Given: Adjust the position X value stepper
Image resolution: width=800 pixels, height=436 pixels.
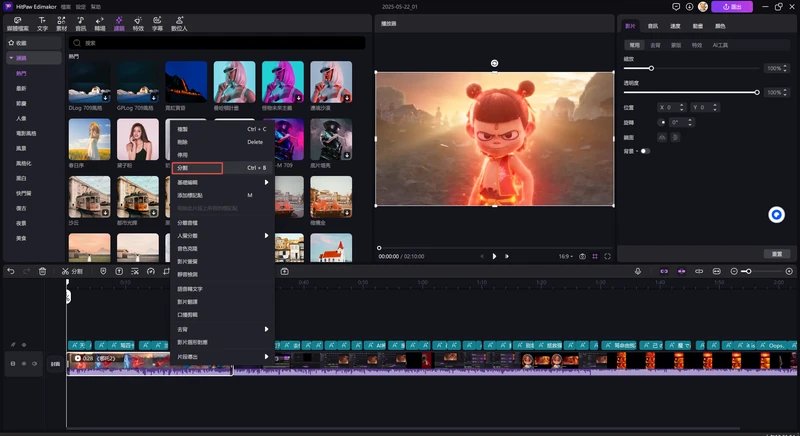Looking at the screenshot, I should pyautogui.click(x=682, y=107).
